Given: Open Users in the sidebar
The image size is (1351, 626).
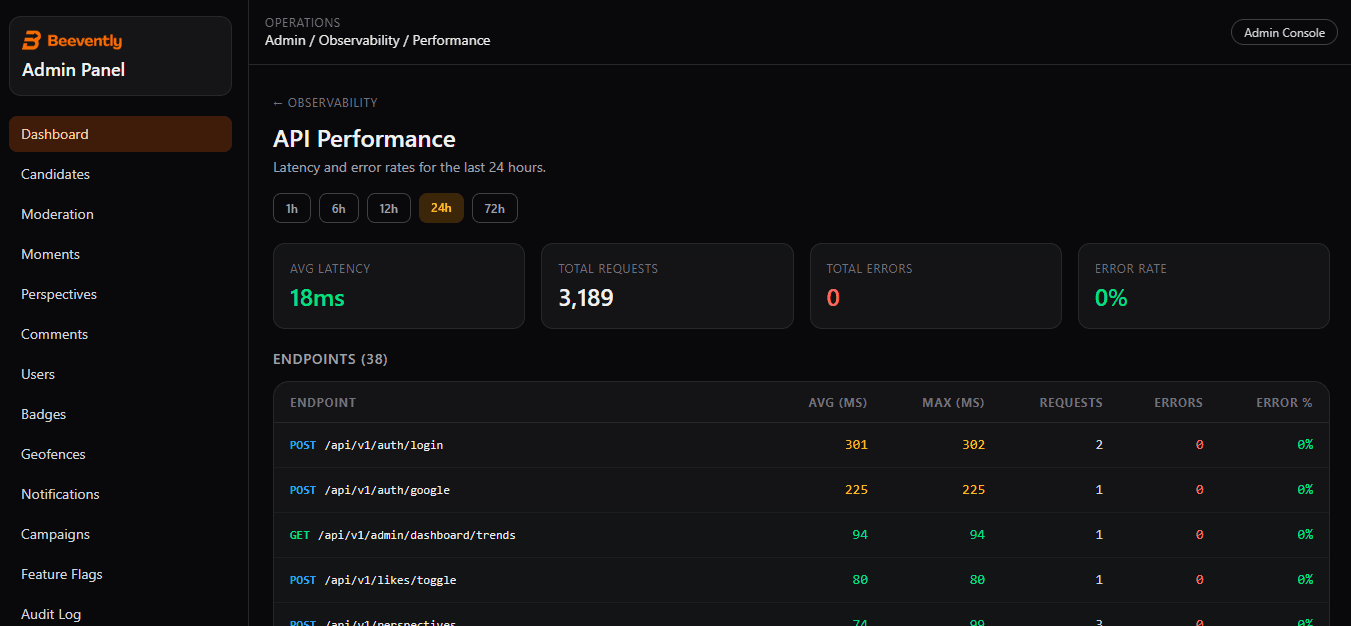Looking at the screenshot, I should pyautogui.click(x=120, y=374).
